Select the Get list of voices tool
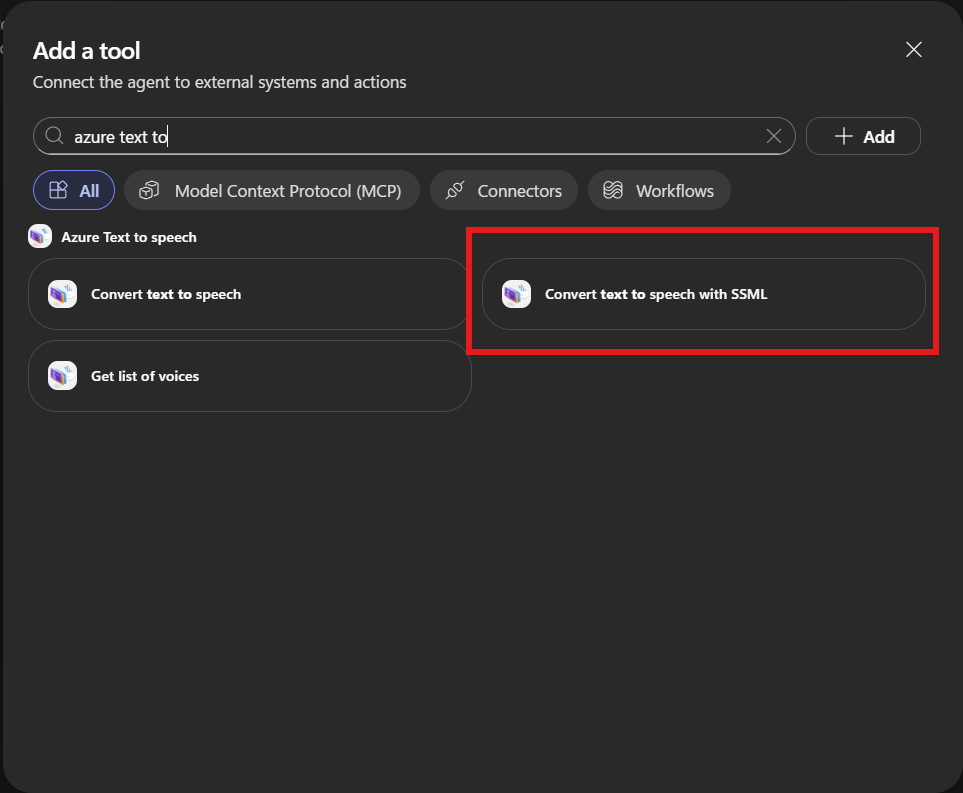This screenshot has height=793, width=963. [249, 376]
